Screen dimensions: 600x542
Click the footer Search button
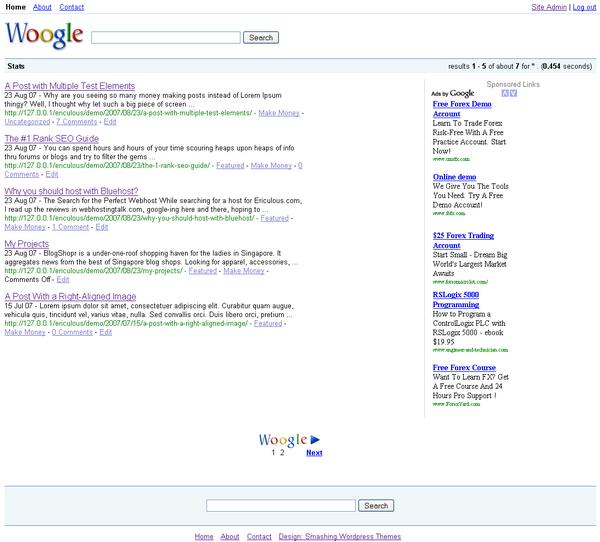click(376, 506)
